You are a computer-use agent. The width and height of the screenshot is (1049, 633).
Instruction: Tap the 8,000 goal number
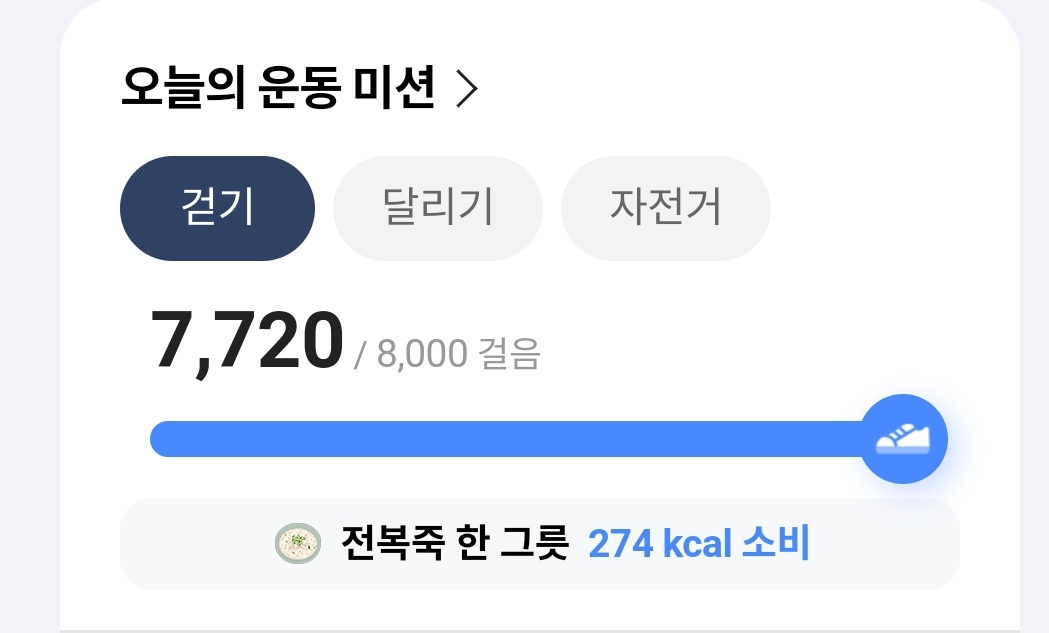pos(422,355)
